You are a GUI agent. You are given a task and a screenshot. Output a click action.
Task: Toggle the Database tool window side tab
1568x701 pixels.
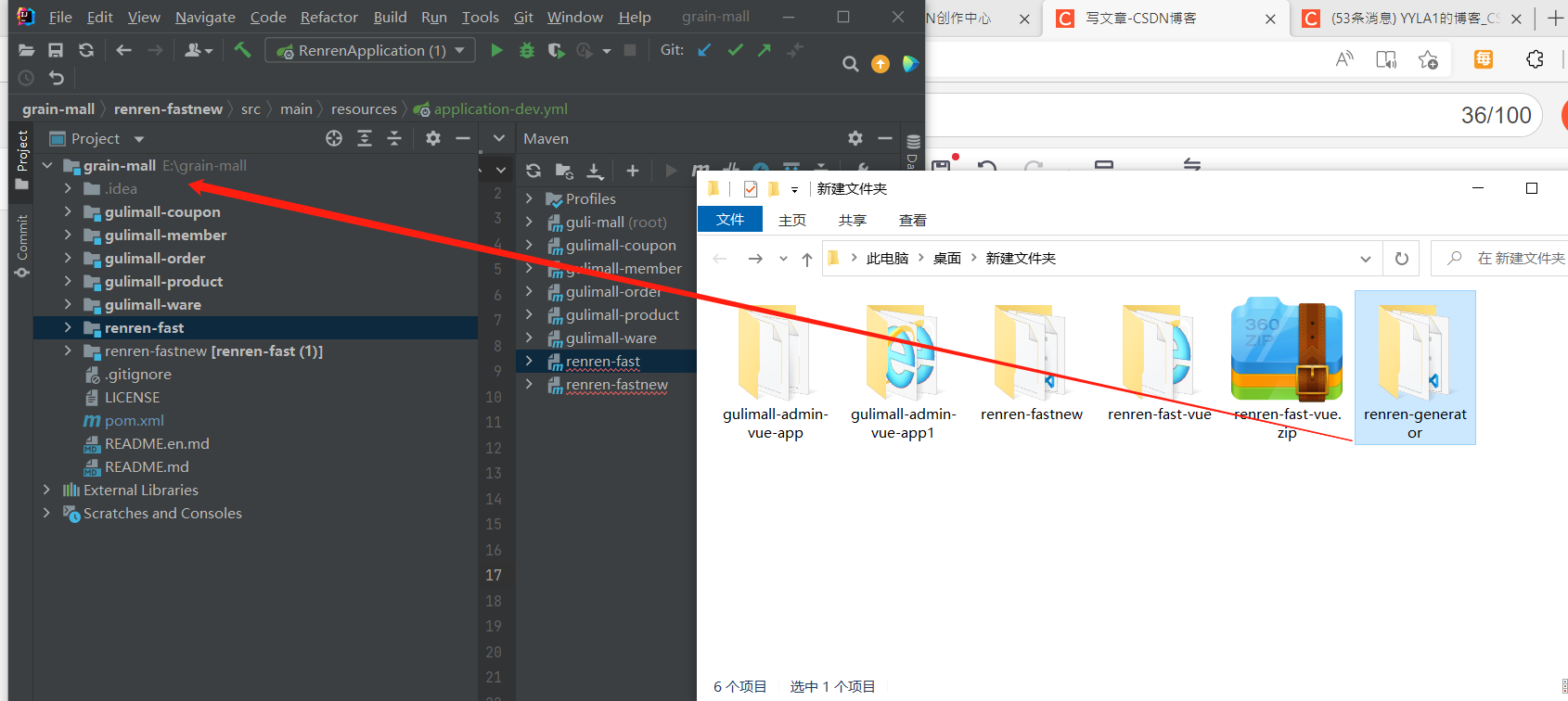(913, 152)
